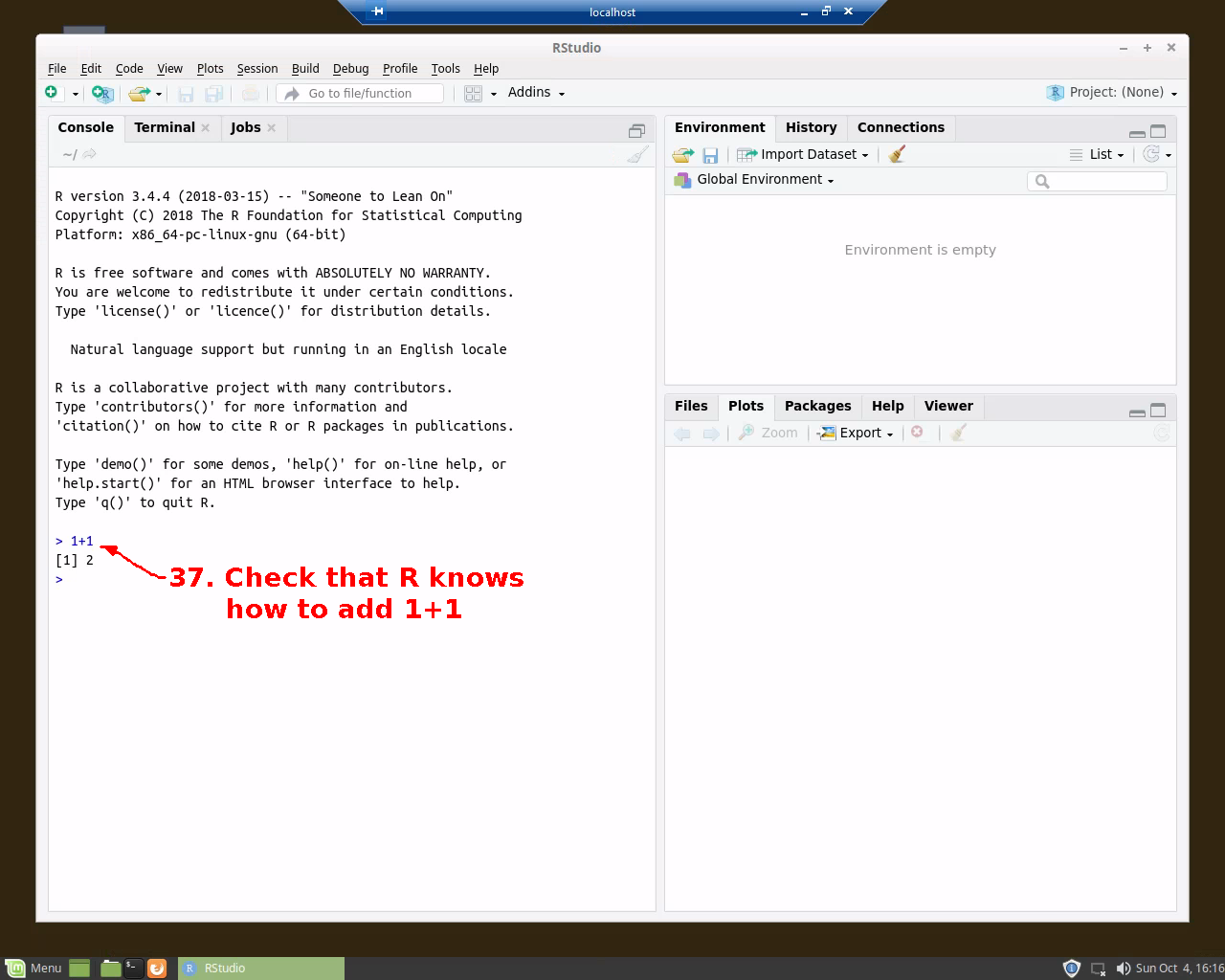
Task: Click the Refresh environment icon
Action: 1151,154
